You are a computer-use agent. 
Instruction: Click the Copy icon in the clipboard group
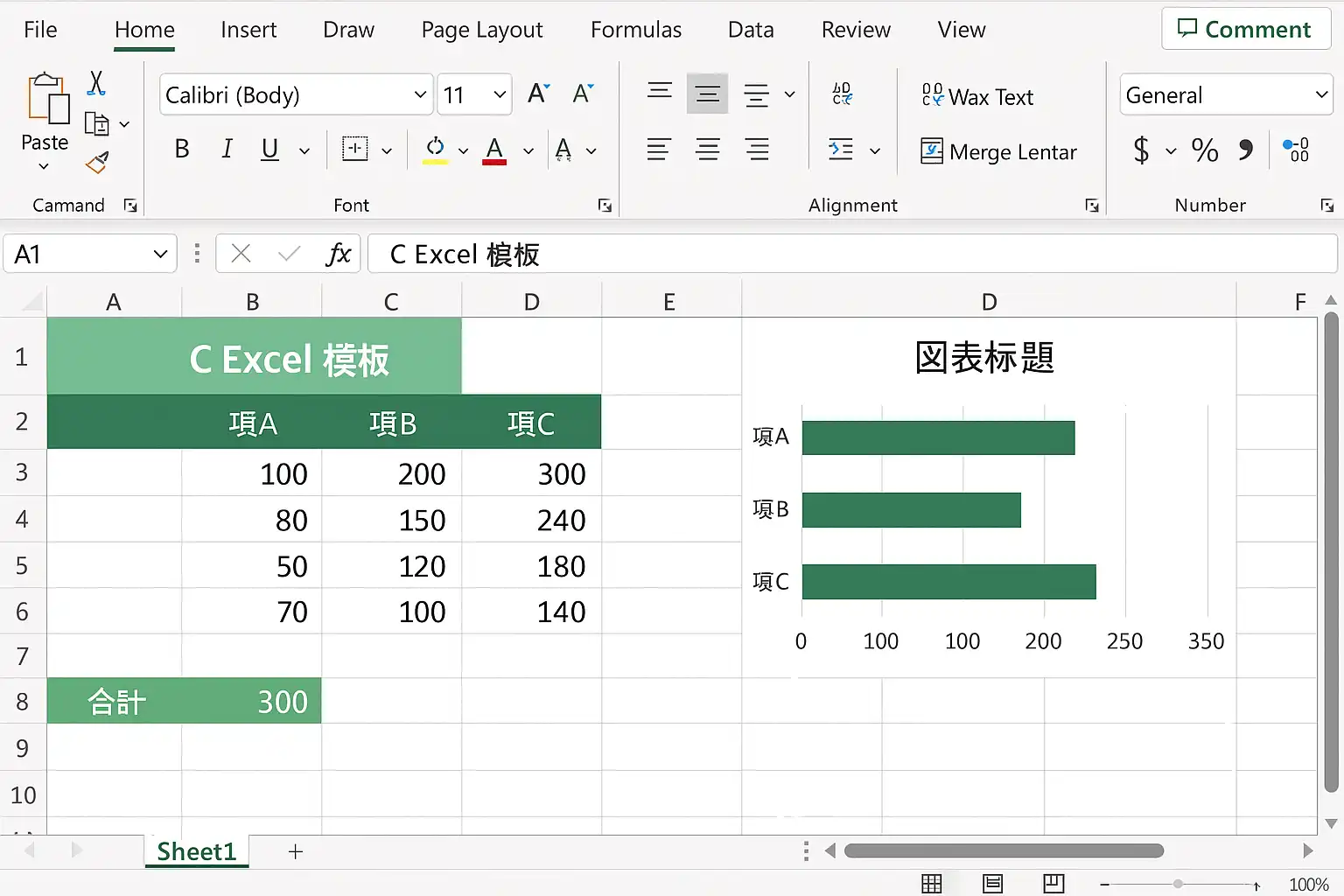[x=97, y=124]
